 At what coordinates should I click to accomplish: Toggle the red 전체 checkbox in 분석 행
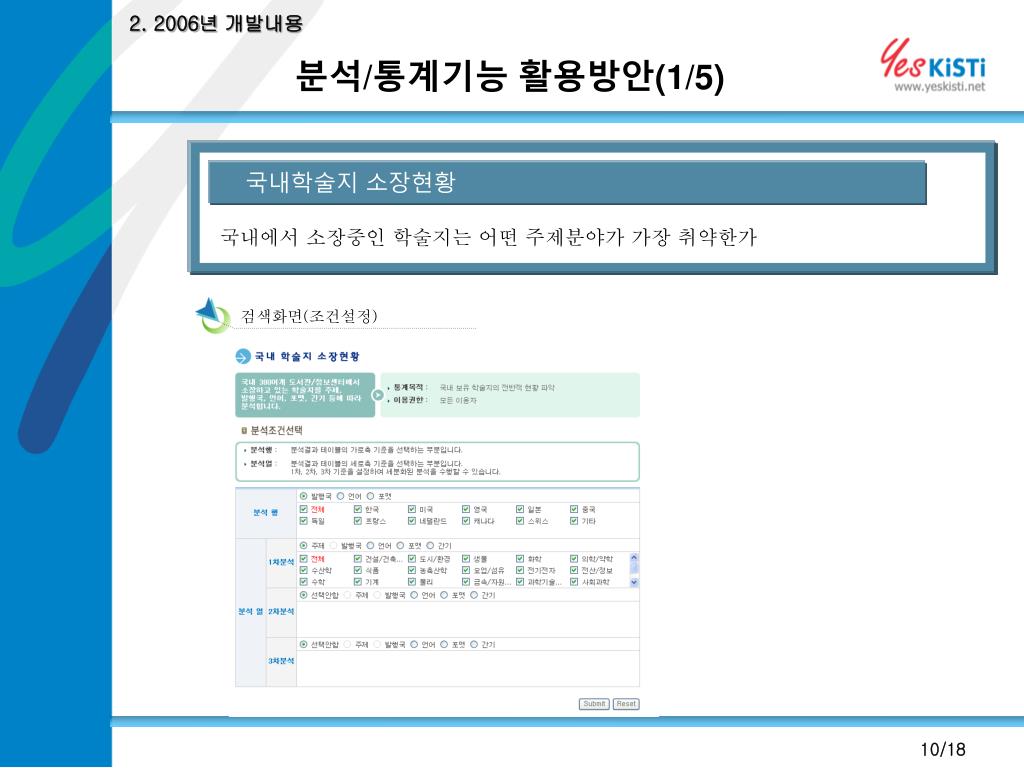tap(304, 509)
